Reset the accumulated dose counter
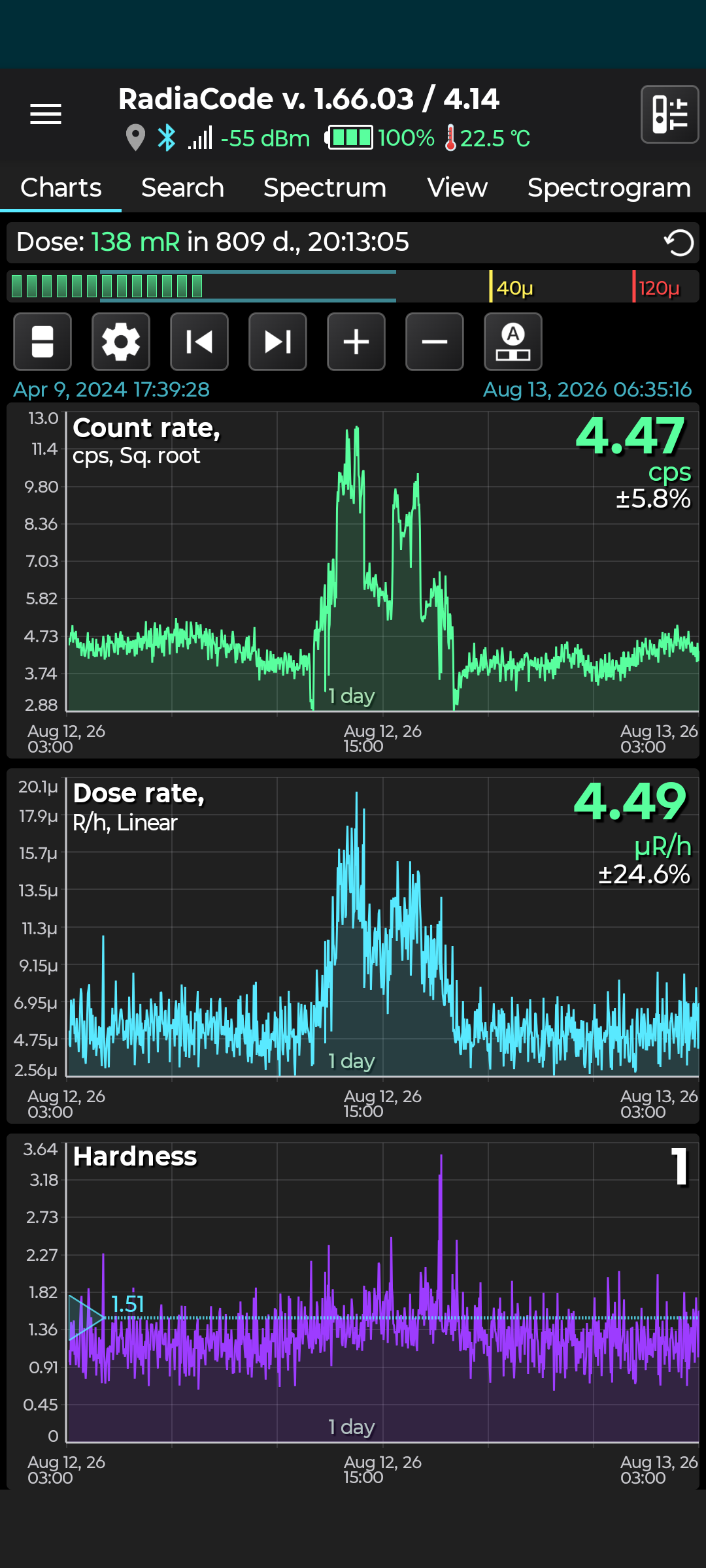 679,243
